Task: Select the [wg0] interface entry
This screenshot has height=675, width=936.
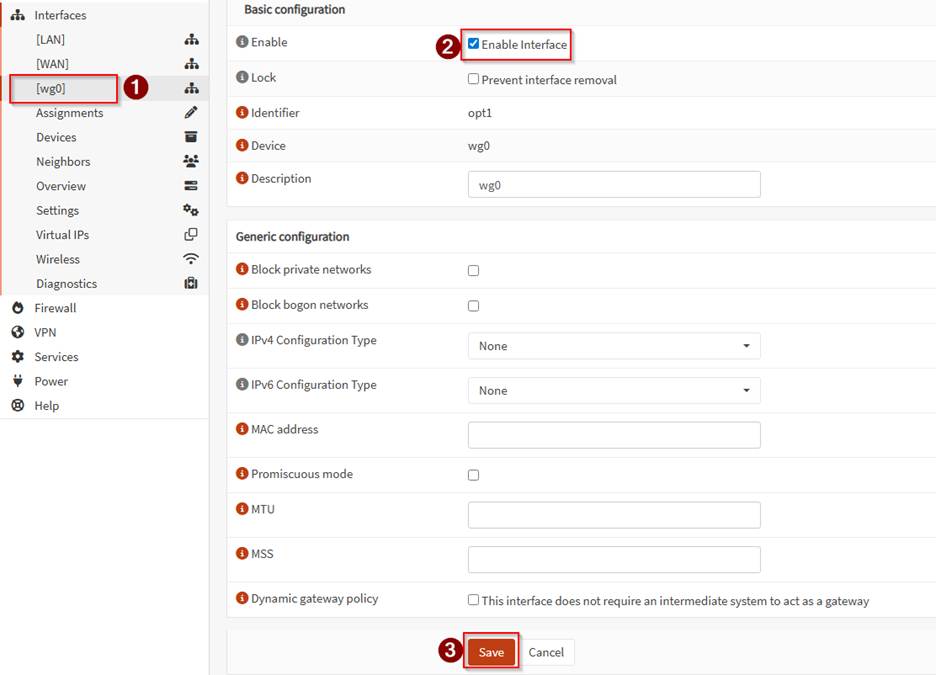Action: (52, 88)
